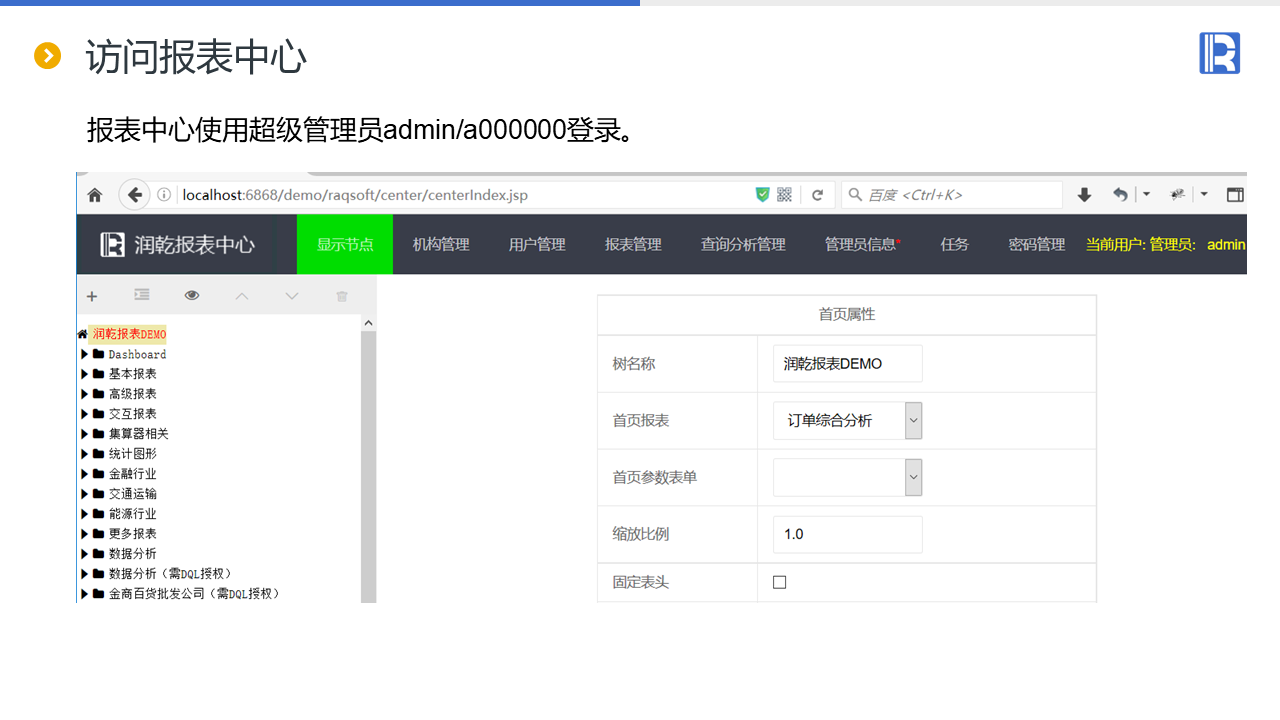Click the home icon beside 润乾报表DEMO root
1280x720 pixels.
83,334
